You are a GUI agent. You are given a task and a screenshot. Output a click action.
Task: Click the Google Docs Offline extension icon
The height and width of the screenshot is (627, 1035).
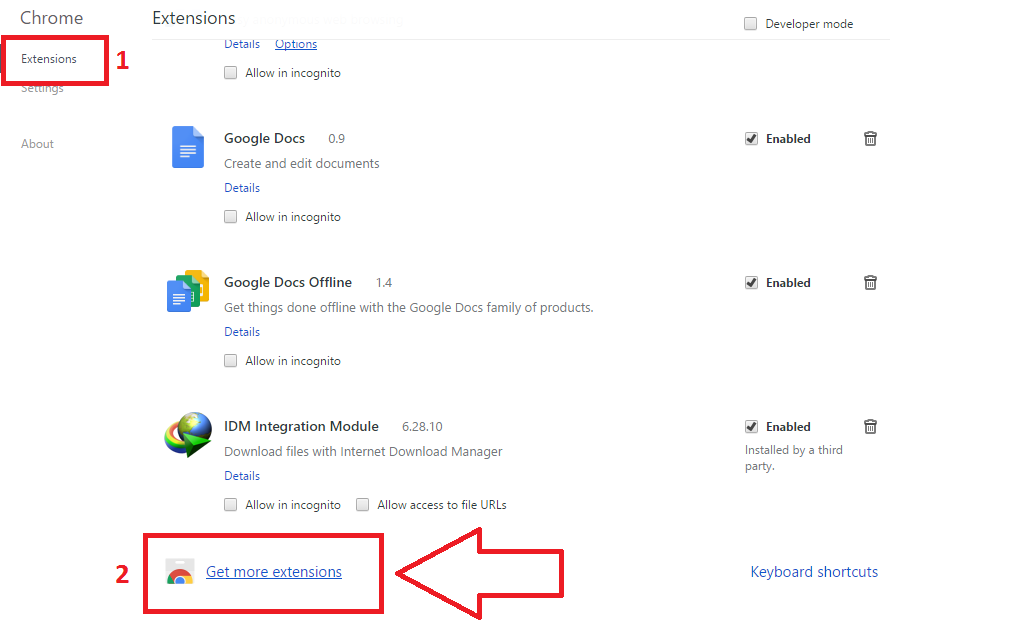(187, 290)
